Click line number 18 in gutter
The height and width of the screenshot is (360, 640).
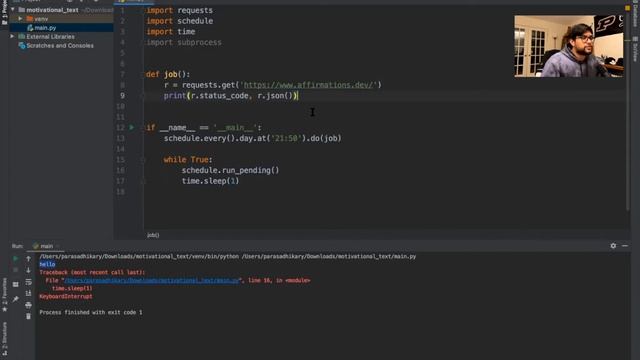click(x=120, y=191)
